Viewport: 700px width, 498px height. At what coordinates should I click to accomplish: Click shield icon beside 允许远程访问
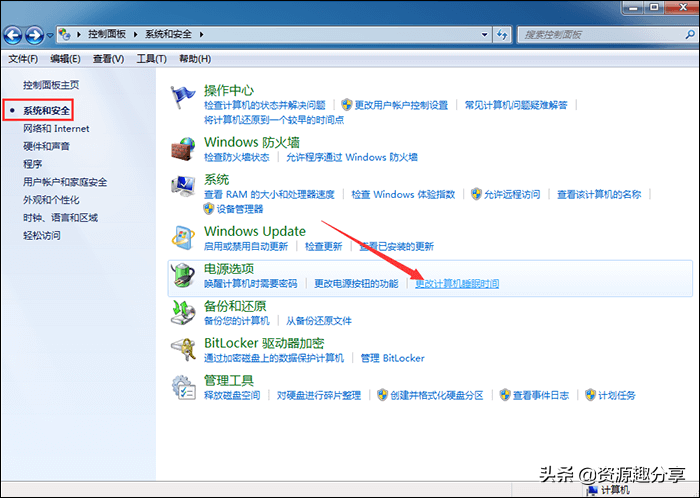click(476, 194)
